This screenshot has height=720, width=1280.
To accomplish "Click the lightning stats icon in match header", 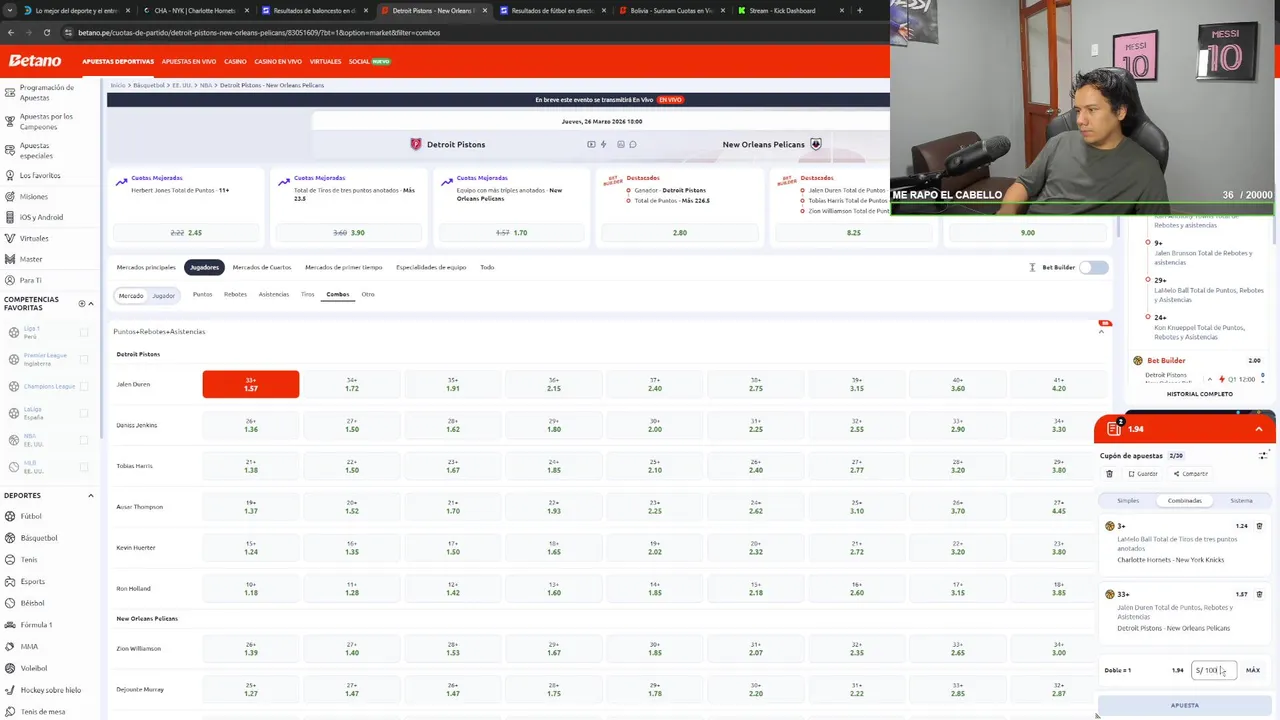I will point(604,144).
